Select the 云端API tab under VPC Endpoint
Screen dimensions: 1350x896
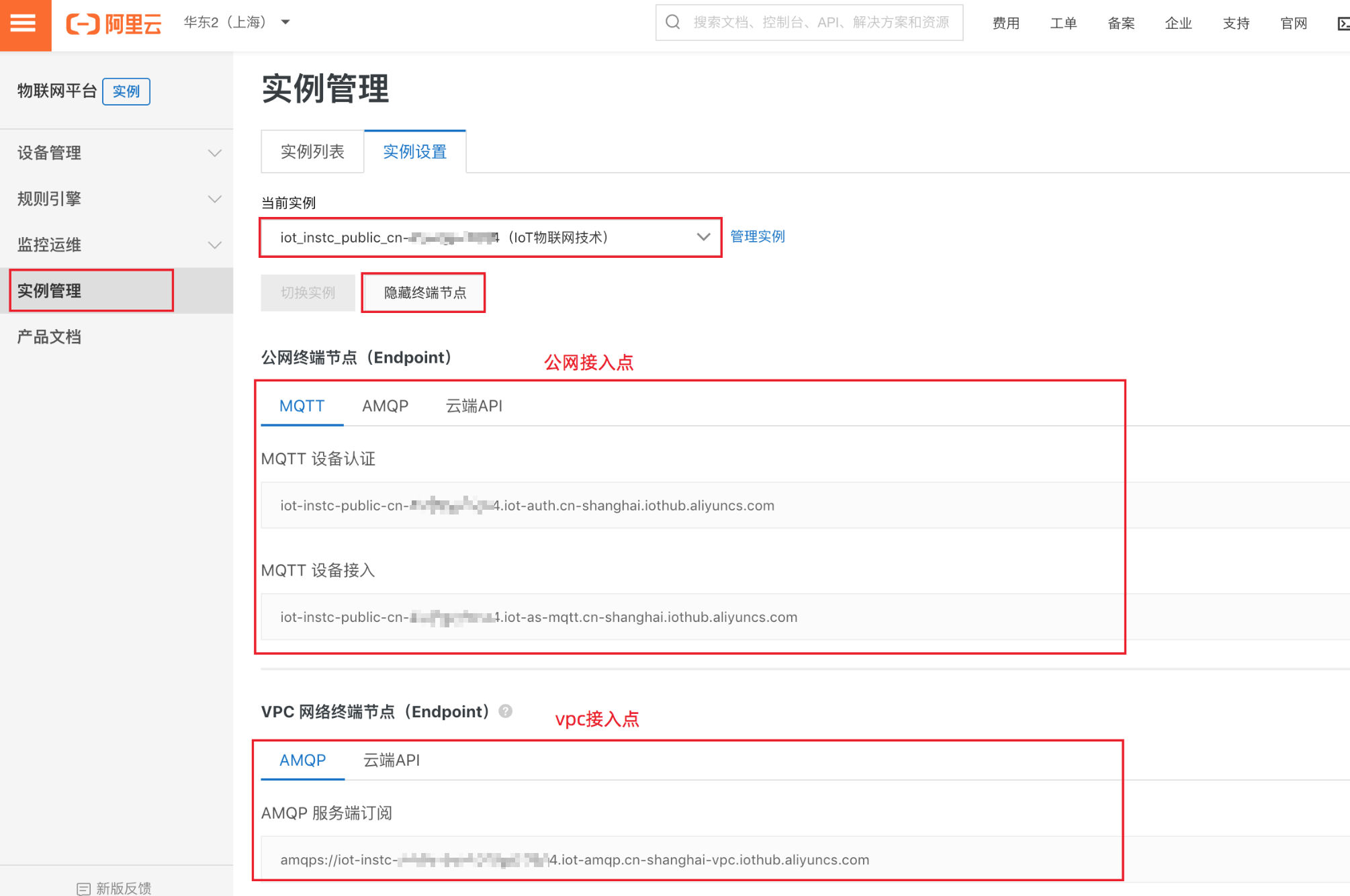pyautogui.click(x=391, y=760)
